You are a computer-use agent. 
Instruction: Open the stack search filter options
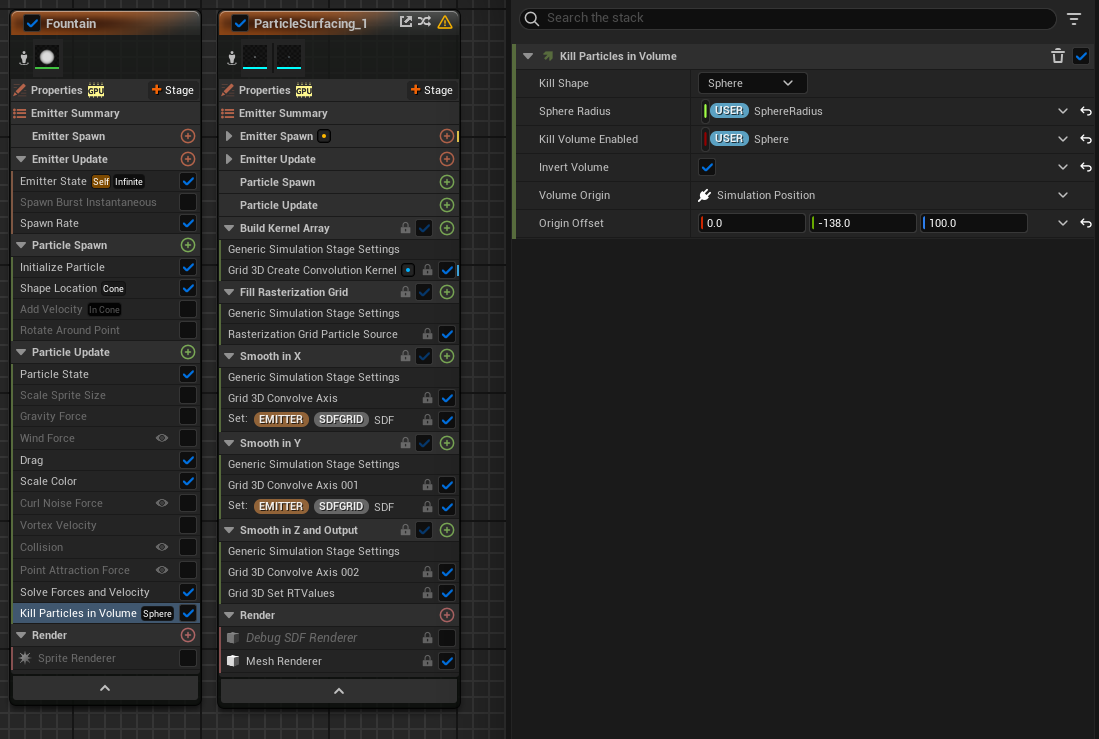(x=1074, y=19)
